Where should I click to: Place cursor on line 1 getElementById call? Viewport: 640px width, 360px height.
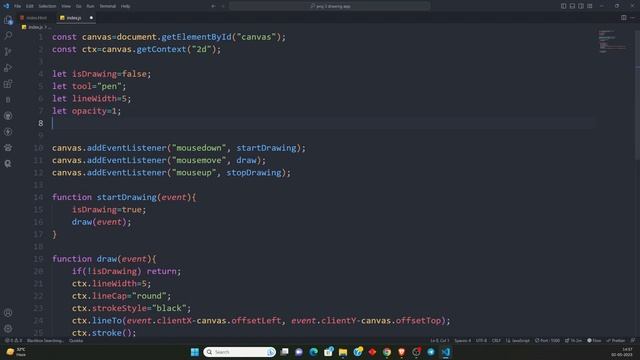point(196,37)
